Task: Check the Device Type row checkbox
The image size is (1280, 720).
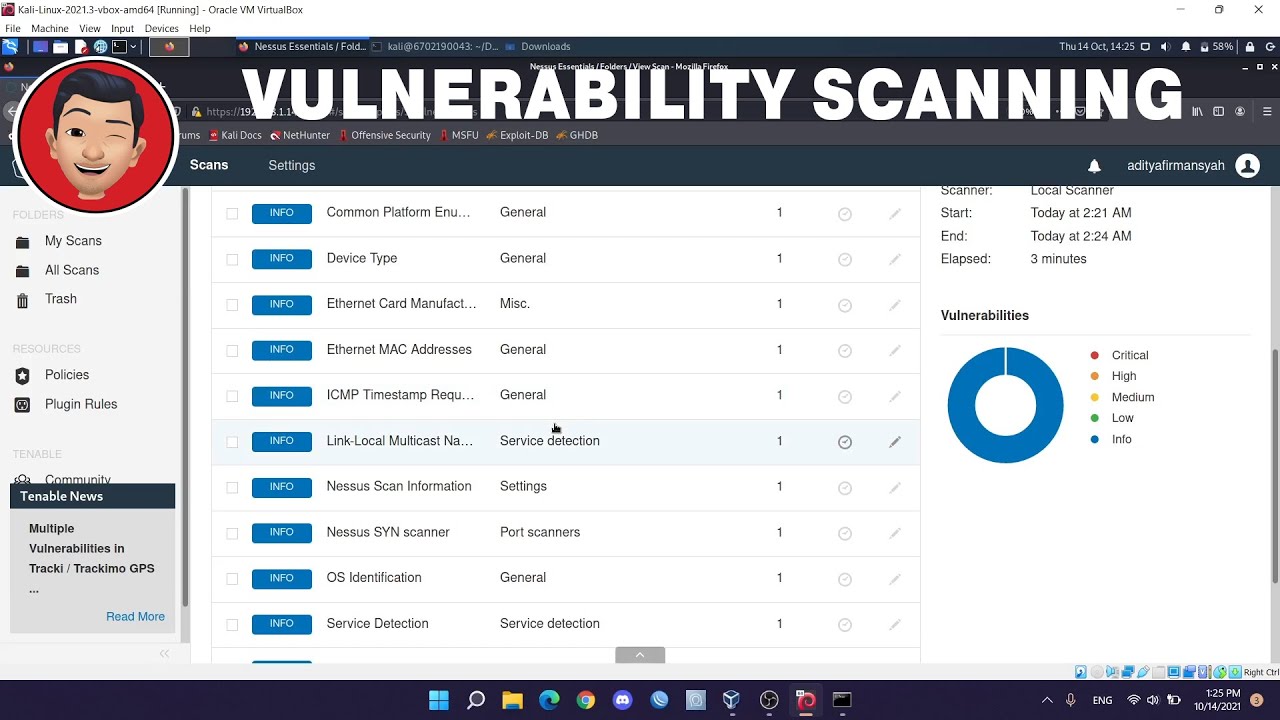Action: (x=232, y=259)
